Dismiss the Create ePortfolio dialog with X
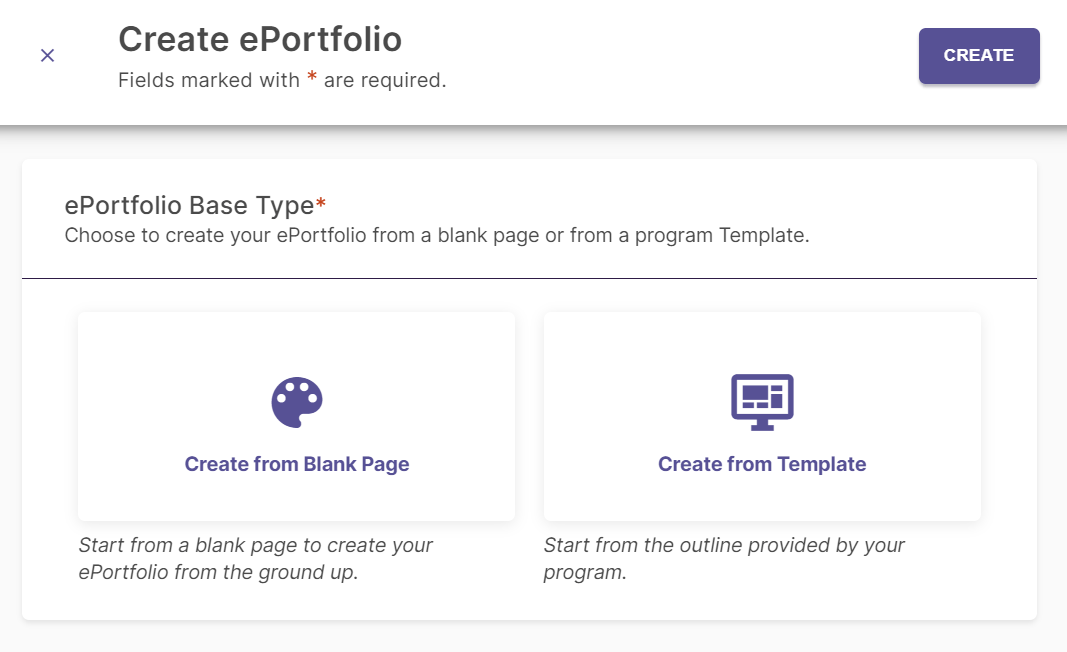 pos(47,55)
